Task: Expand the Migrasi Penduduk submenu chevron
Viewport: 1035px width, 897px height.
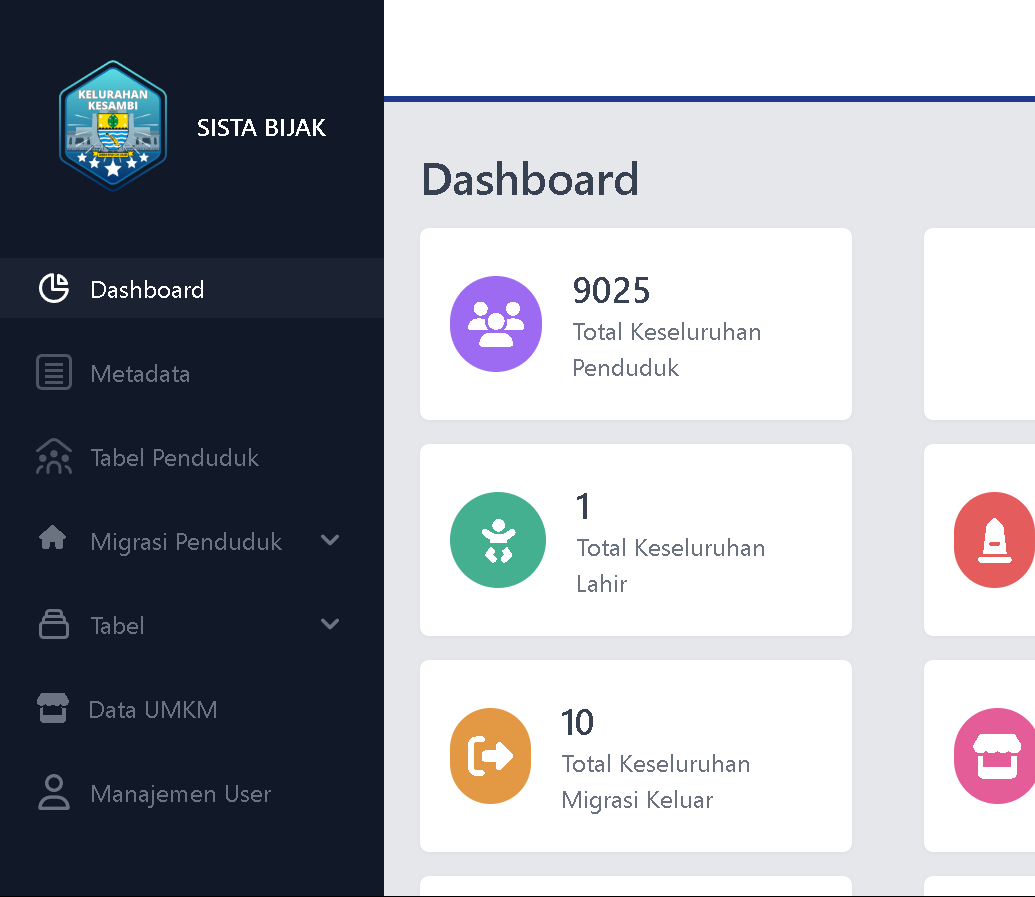Action: (x=330, y=541)
